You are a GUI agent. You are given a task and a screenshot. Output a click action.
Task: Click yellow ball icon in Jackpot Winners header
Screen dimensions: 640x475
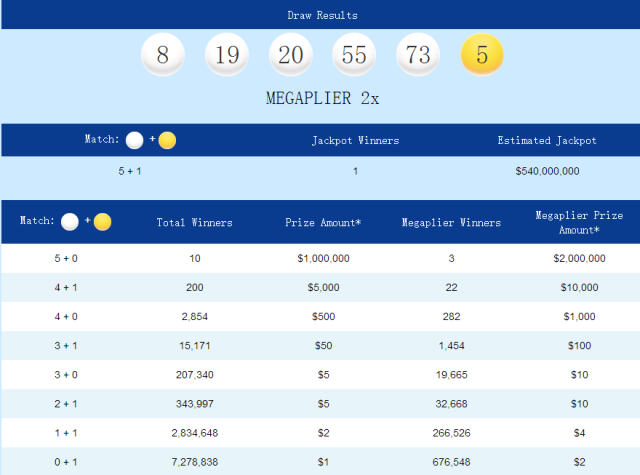tap(167, 140)
